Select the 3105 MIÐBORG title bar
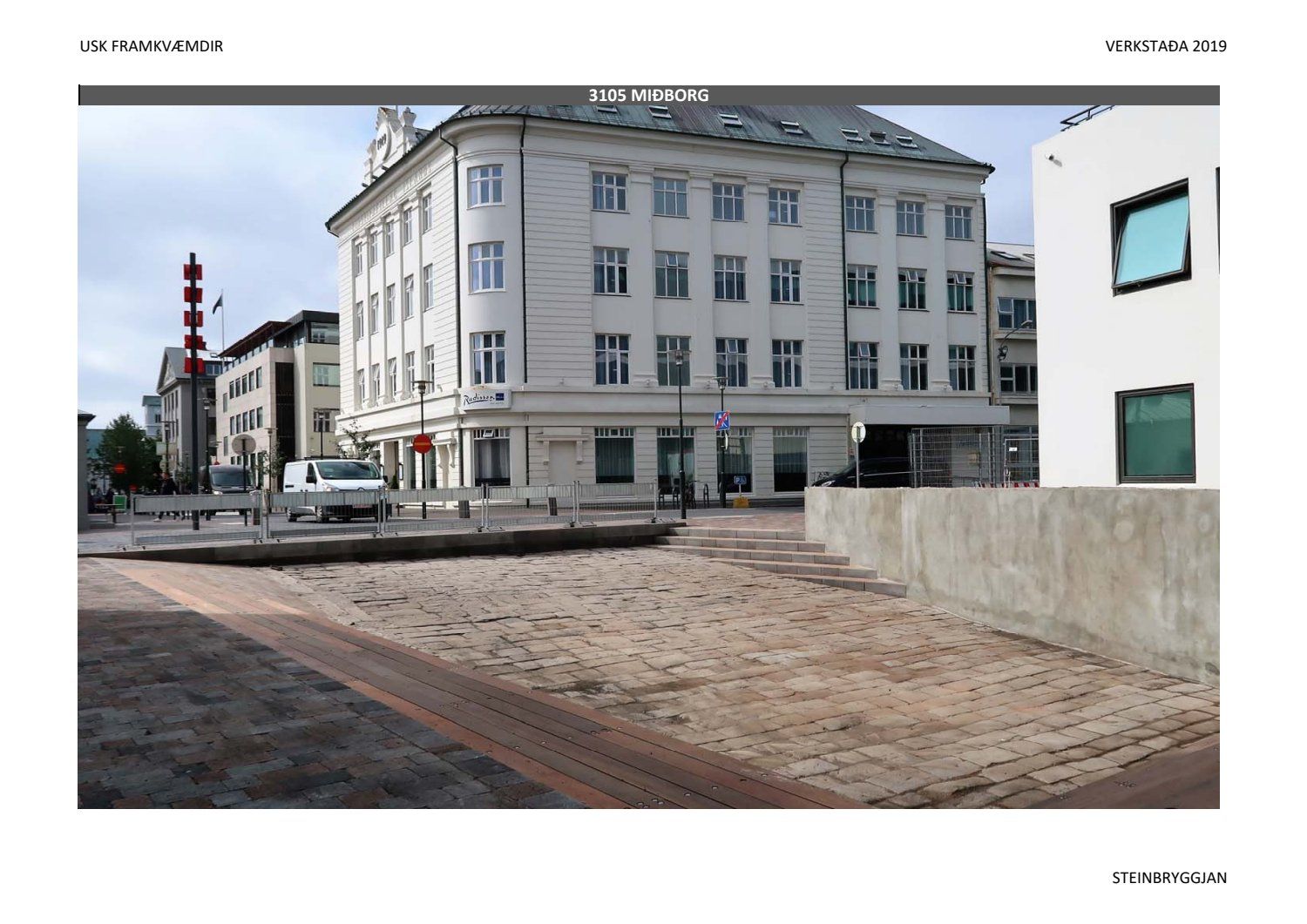Image resolution: width=1307 pixels, height=924 pixels. click(648, 95)
